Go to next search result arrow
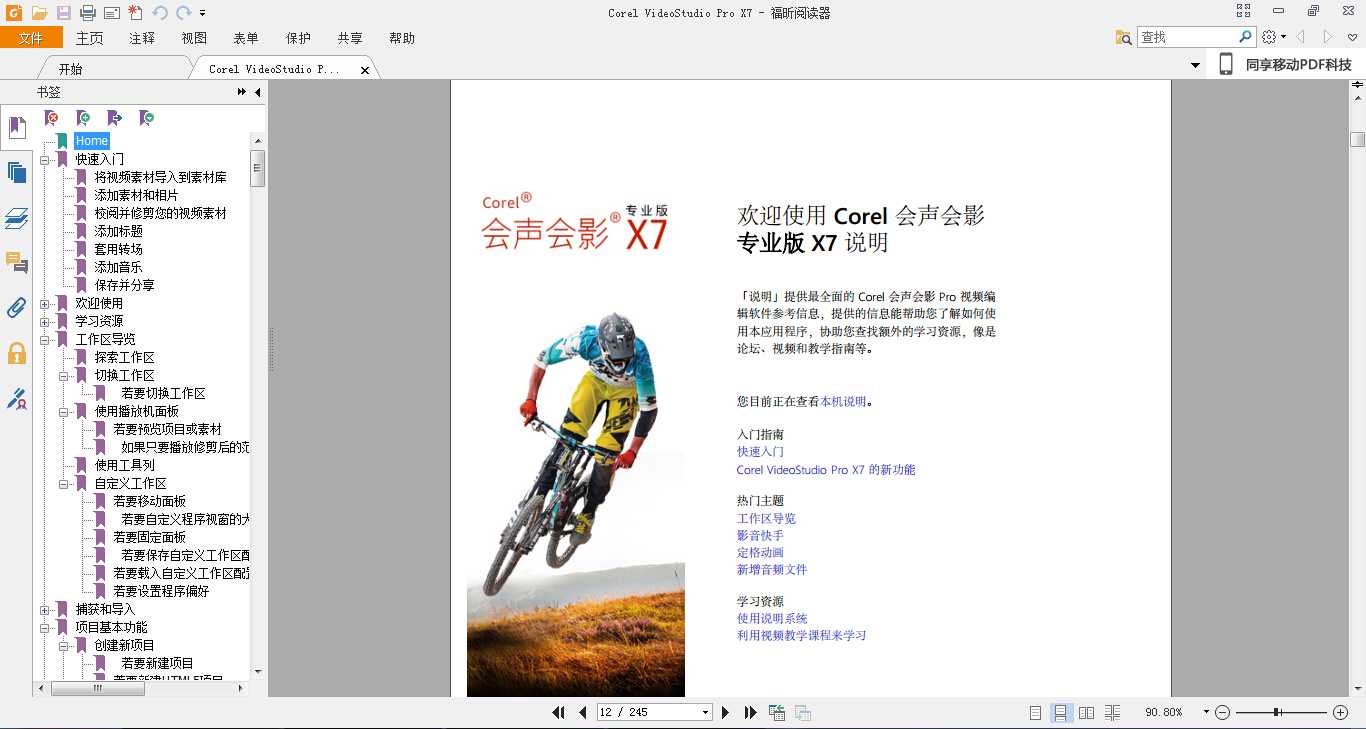Screen dimensions: 1366x729 coord(1328,37)
